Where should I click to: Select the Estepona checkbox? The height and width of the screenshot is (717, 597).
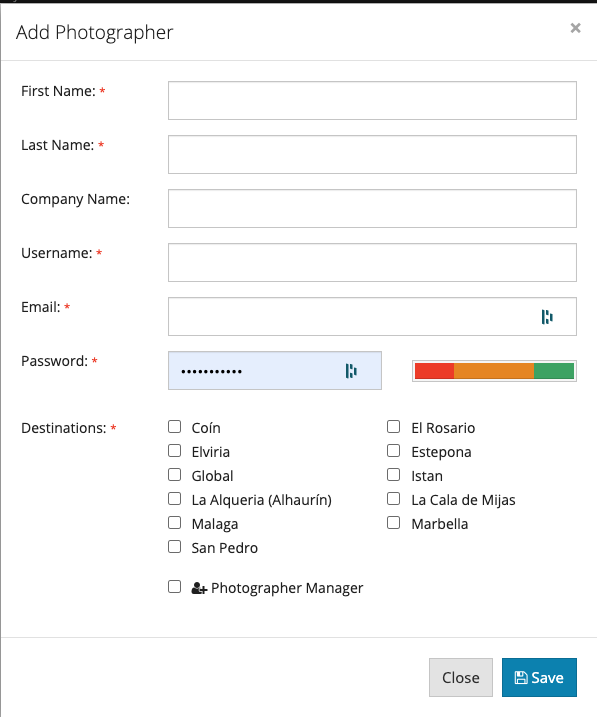[x=394, y=451]
